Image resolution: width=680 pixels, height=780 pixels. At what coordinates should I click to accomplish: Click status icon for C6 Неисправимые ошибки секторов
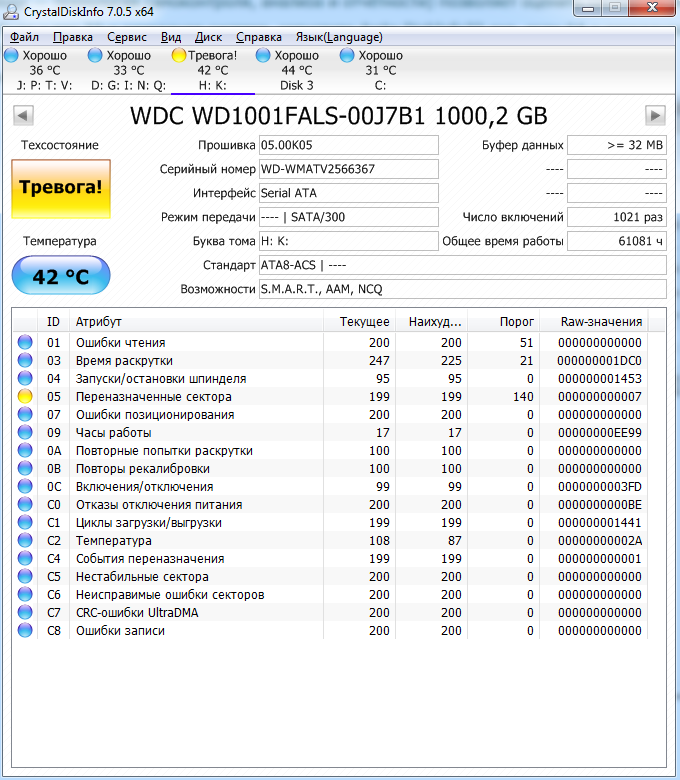coord(25,594)
